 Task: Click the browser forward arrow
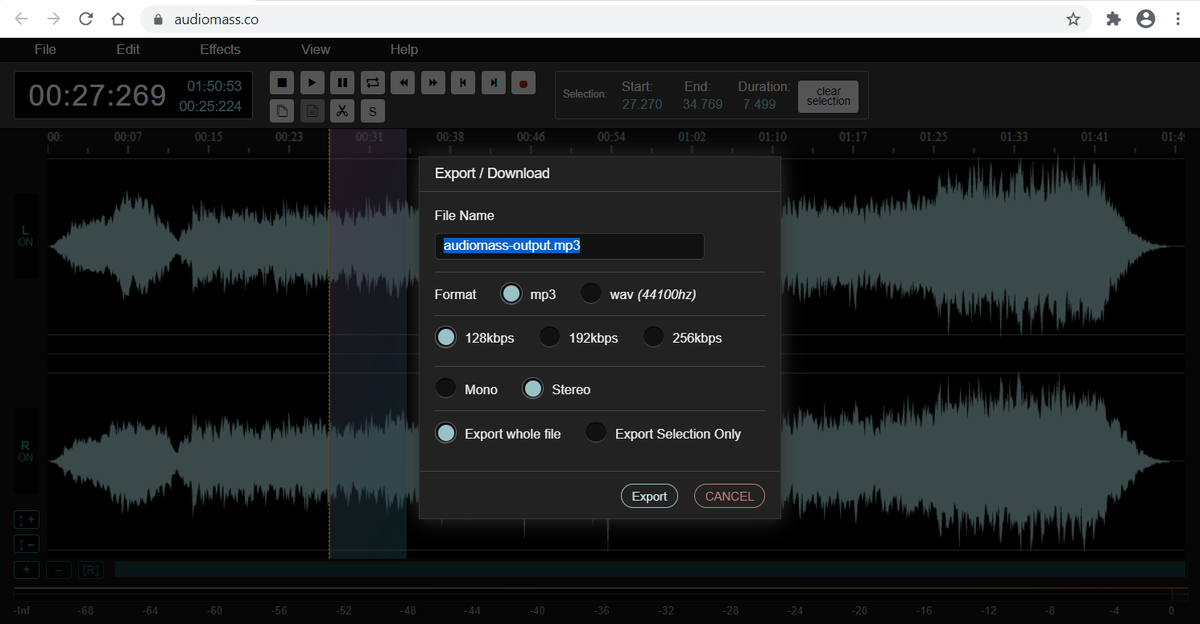53,19
